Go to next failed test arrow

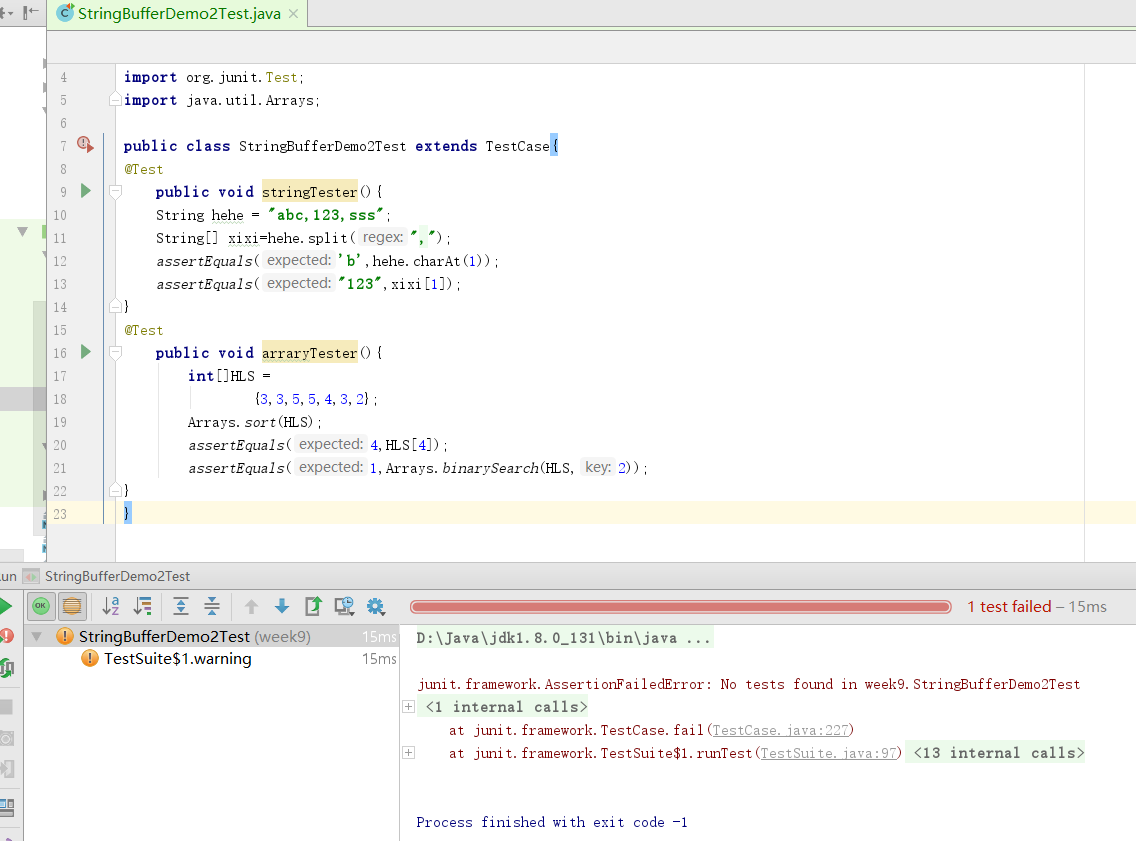tap(282, 606)
